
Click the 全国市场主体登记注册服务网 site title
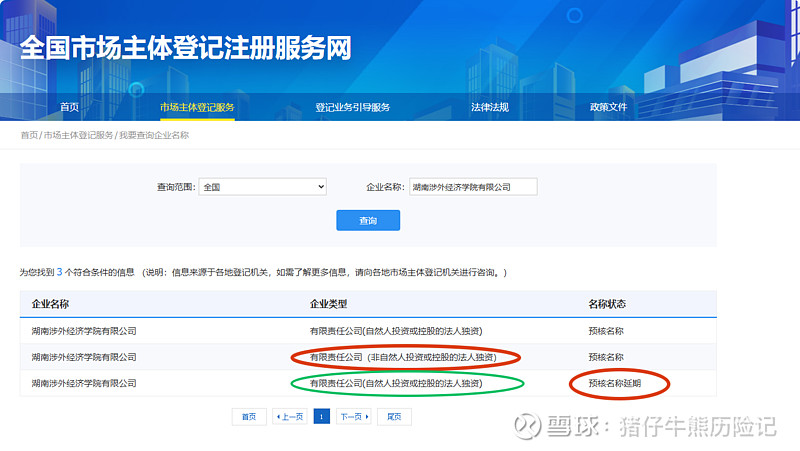(186, 48)
